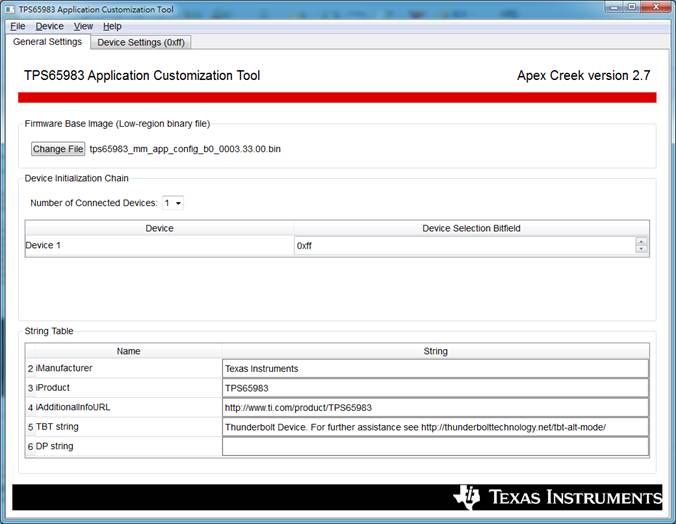Click the firmware file name text
This screenshot has width=676, height=524.
tap(185, 149)
